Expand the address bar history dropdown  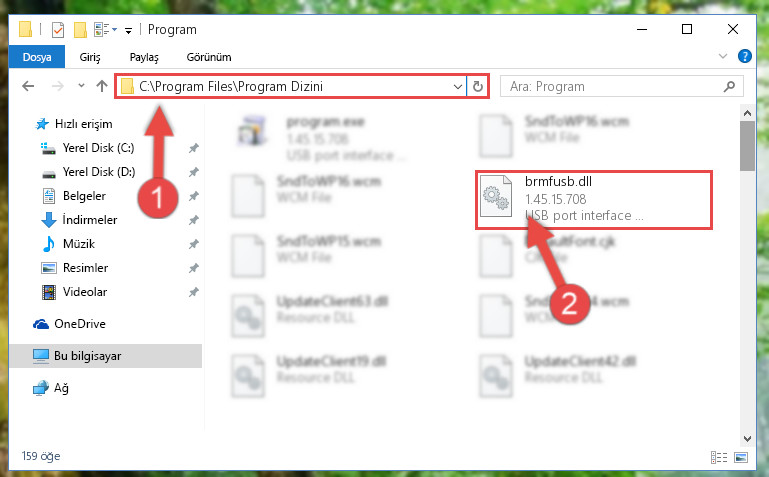coord(458,87)
